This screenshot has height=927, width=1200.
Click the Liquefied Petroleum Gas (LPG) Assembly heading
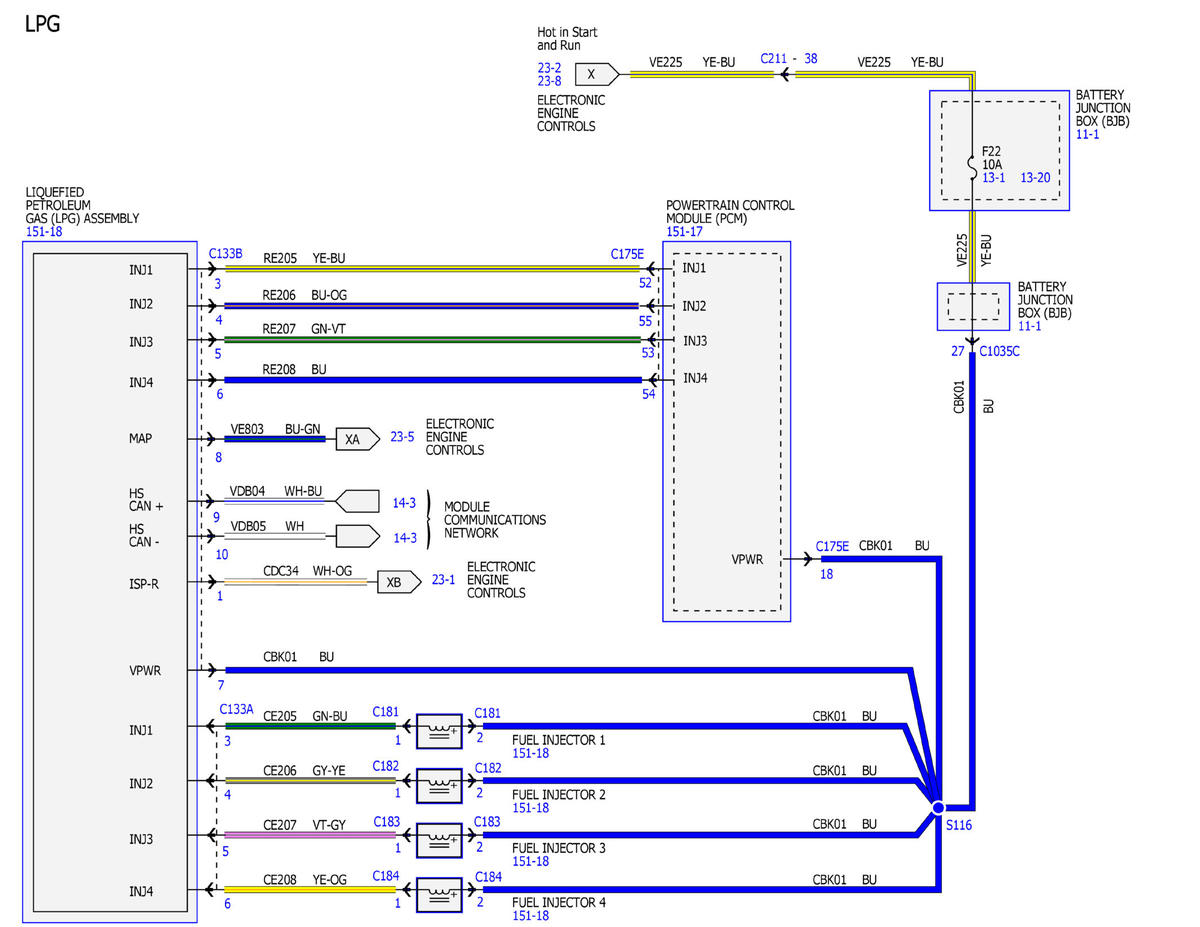81,205
